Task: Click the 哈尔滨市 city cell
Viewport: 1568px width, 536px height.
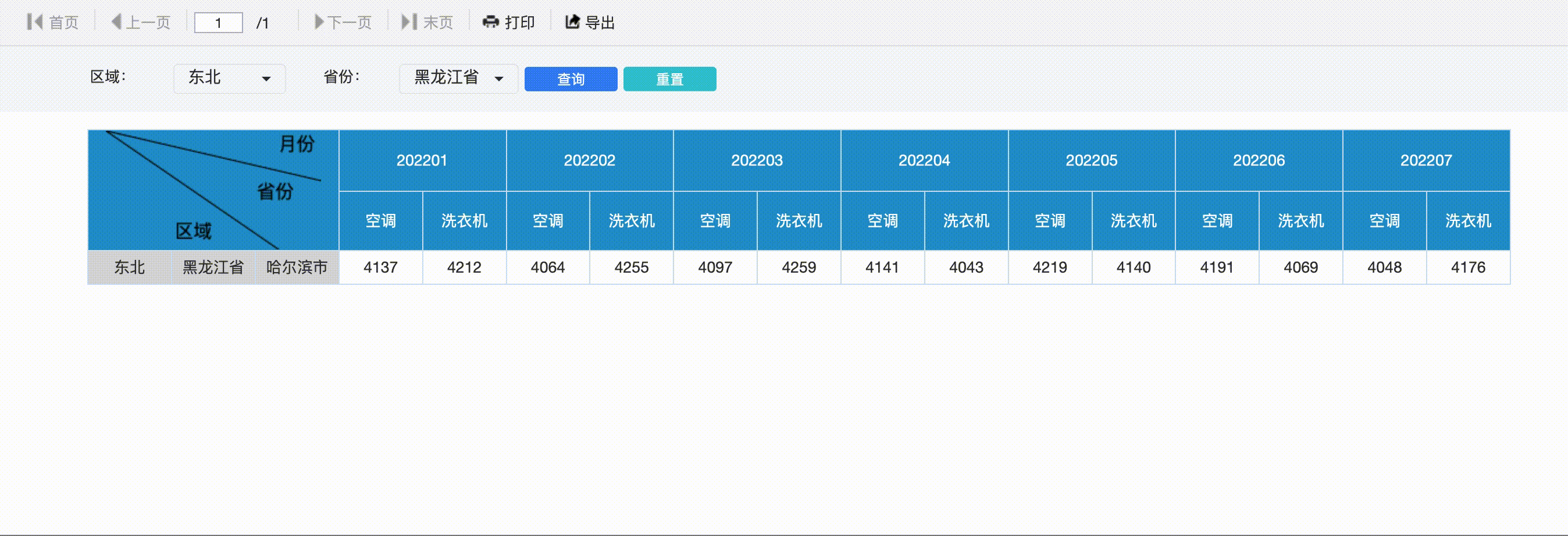Action: (297, 267)
